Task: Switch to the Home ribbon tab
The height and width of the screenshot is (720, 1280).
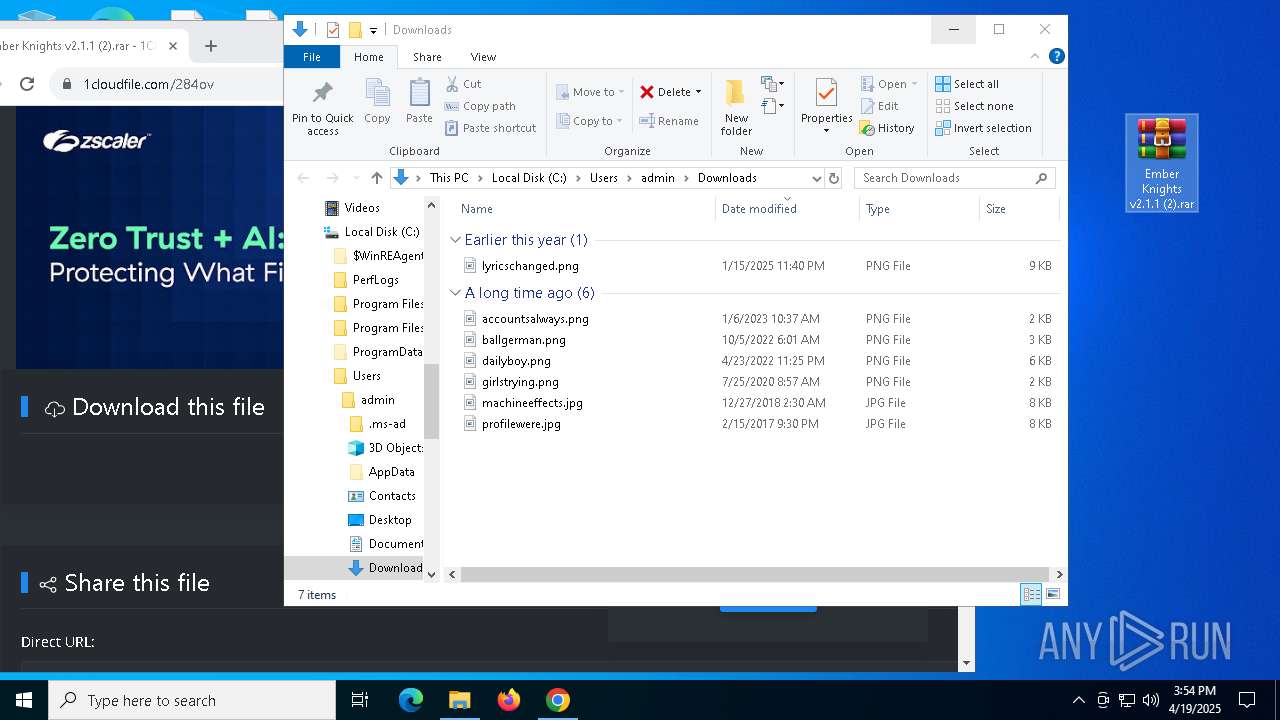Action: pyautogui.click(x=368, y=57)
